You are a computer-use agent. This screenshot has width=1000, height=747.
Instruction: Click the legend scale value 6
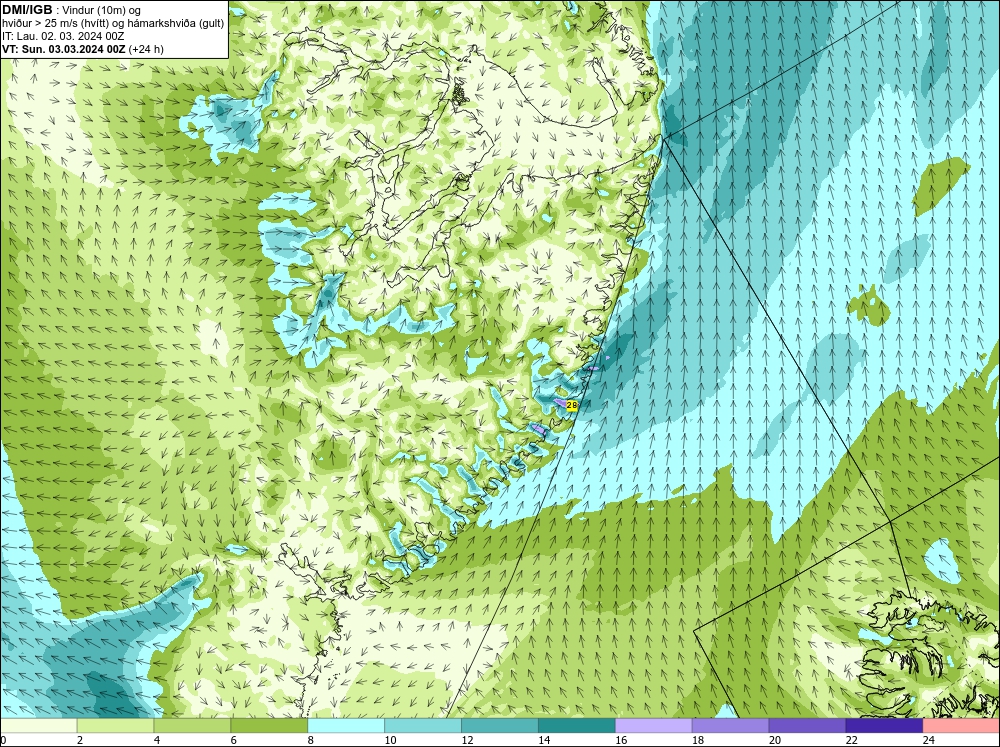pos(233,740)
